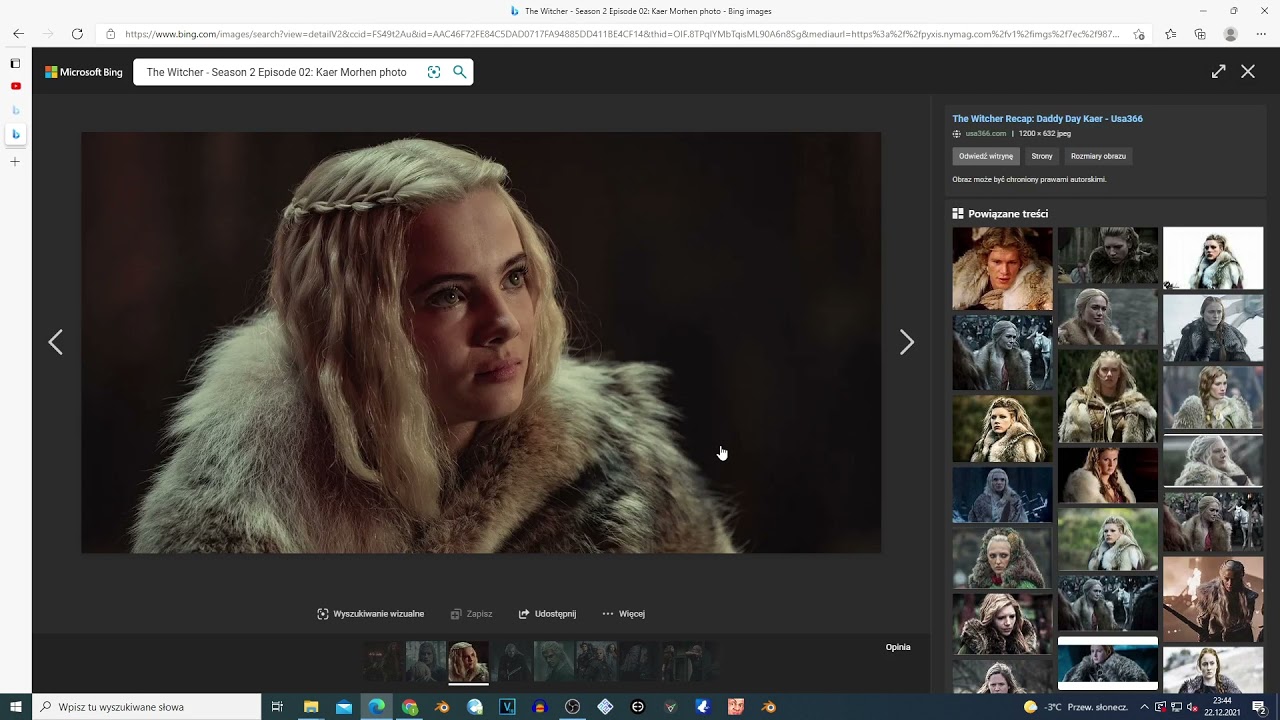Image resolution: width=1280 pixels, height=720 pixels.
Task: Show hidden system tray icons
Action: click(x=1144, y=707)
